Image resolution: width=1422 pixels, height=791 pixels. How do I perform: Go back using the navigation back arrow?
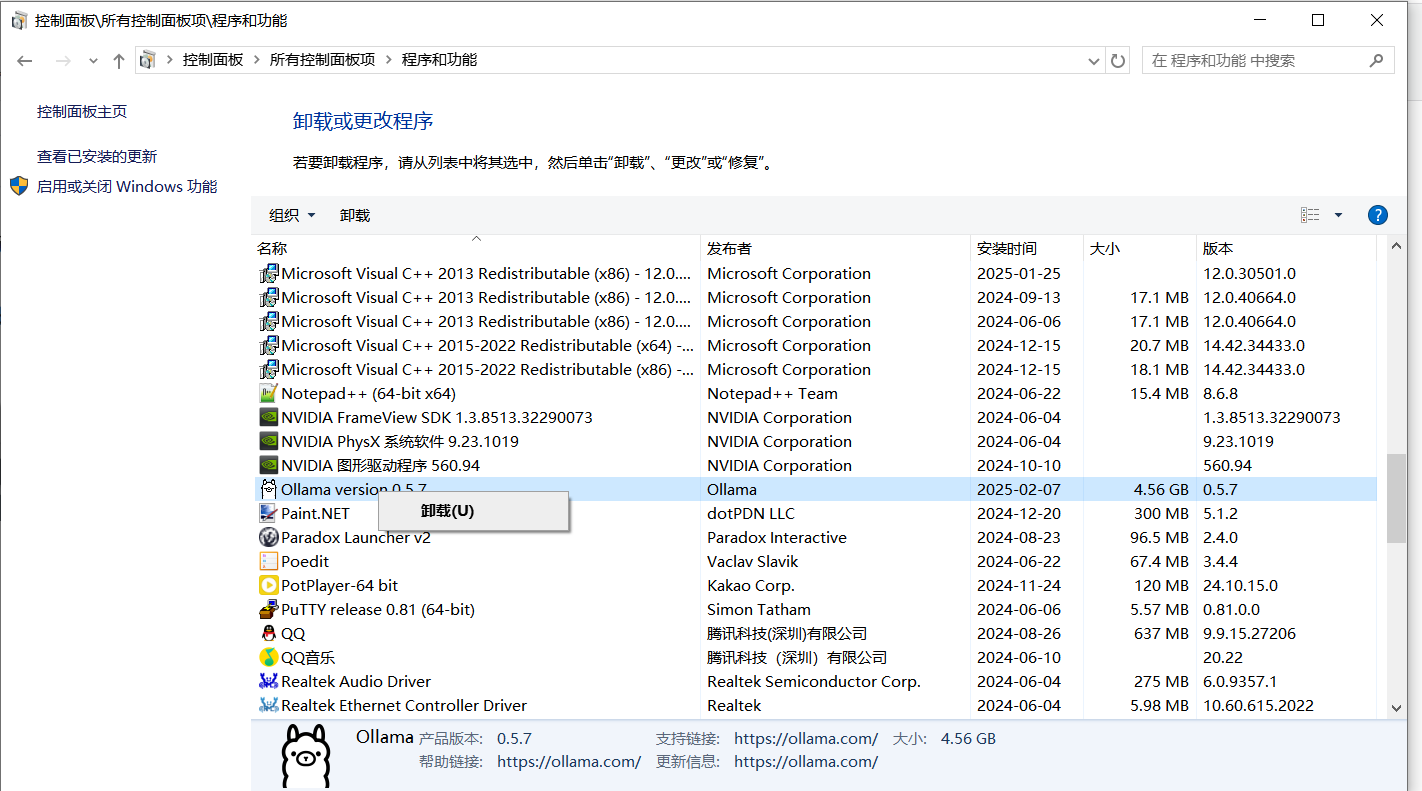coord(25,61)
